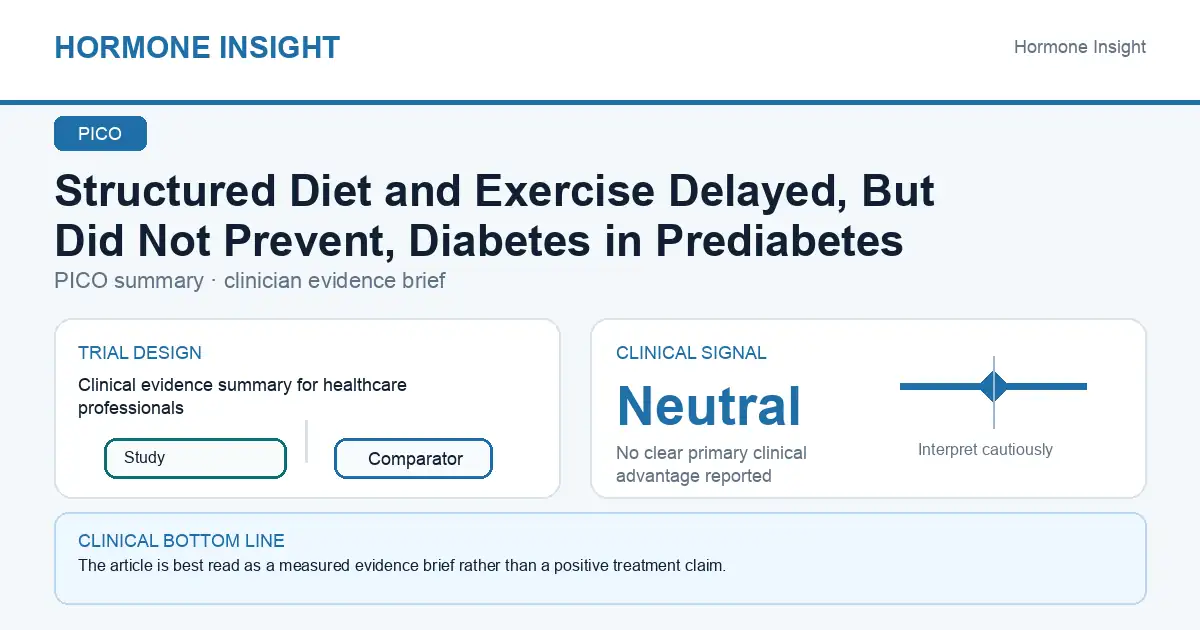The image size is (1200, 630).
Task: Click the article headline about diabetes
Action: tap(494, 215)
